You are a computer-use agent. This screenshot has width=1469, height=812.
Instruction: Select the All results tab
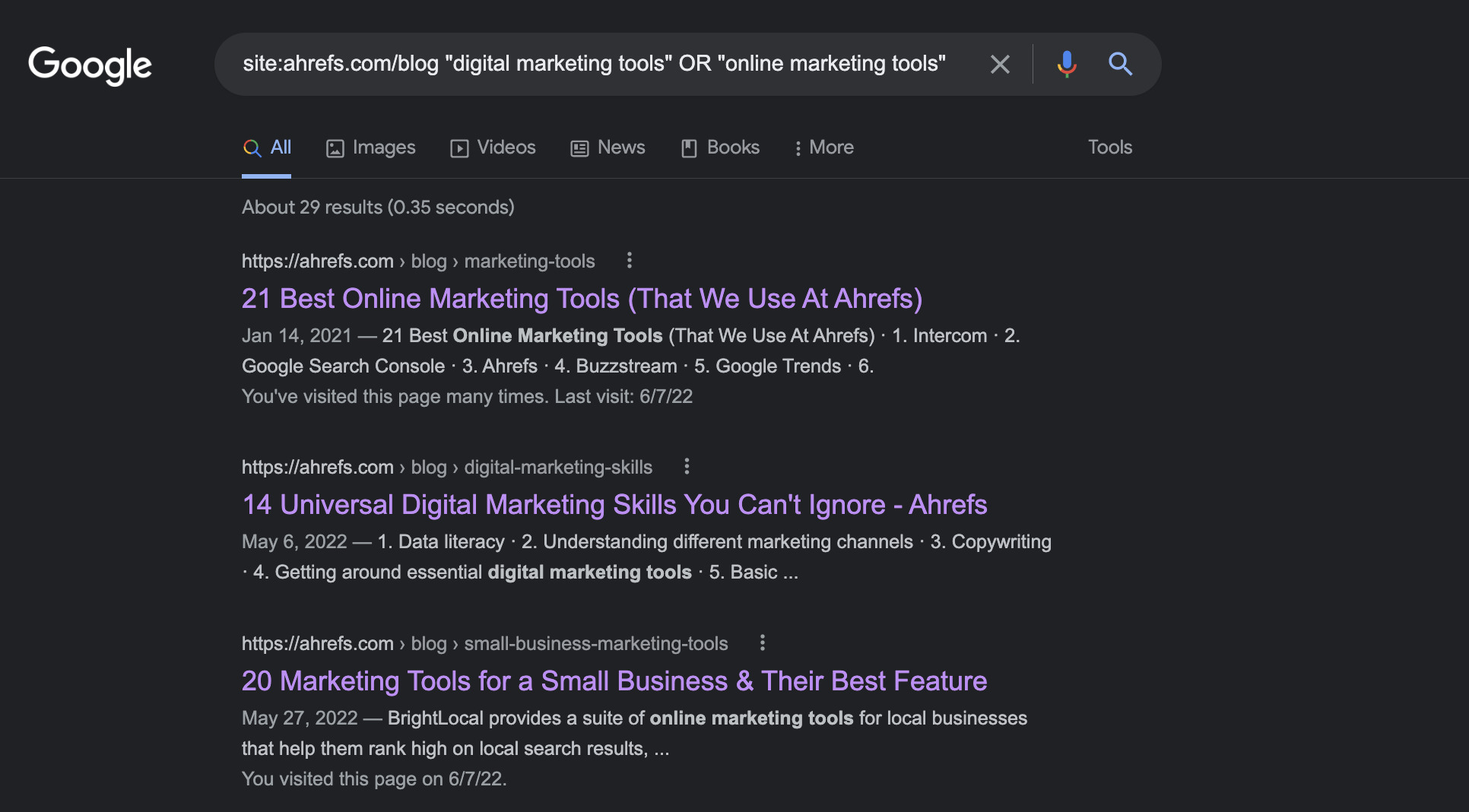[267, 147]
